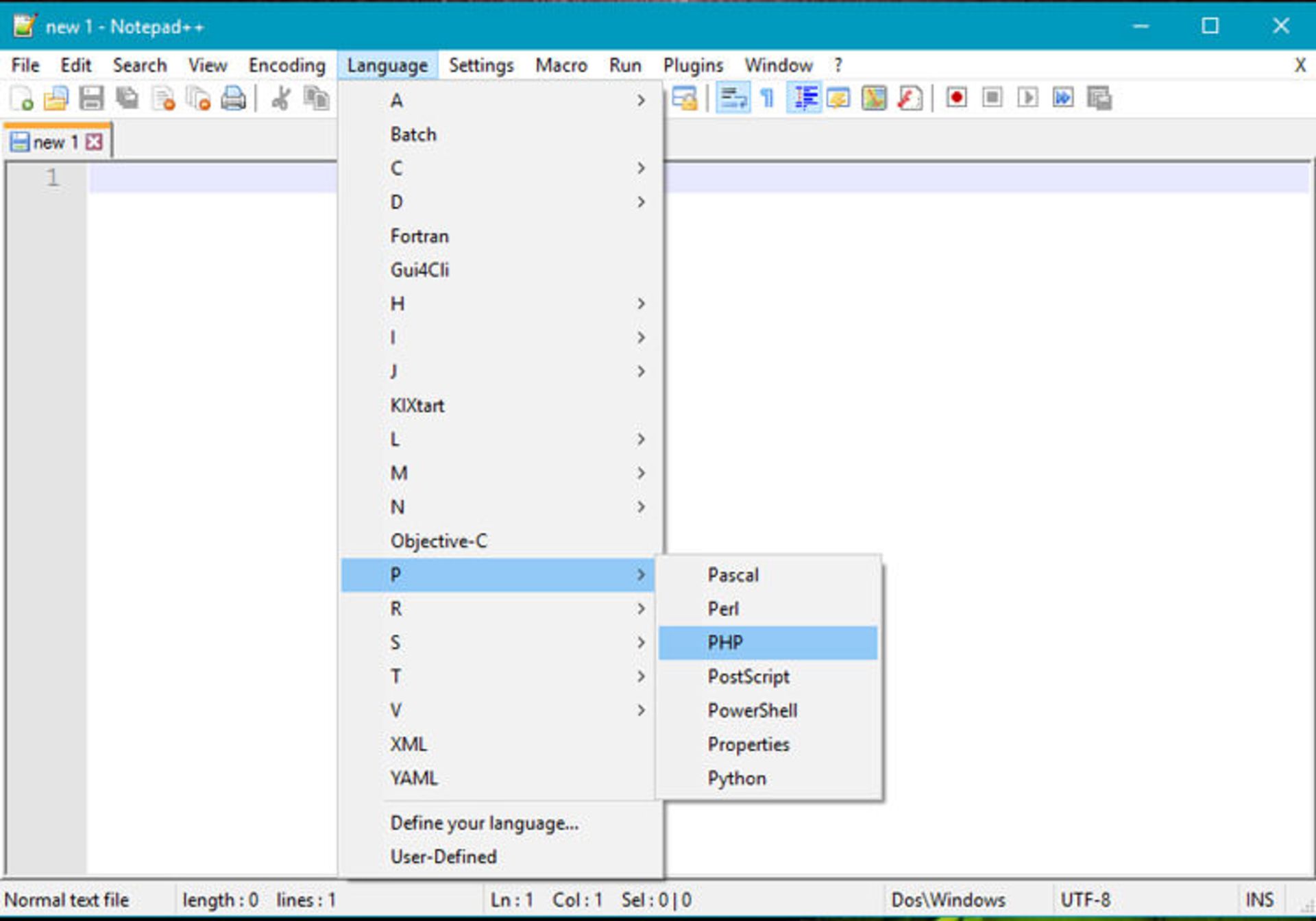
Task: Choose PHP from the P submenu
Action: pyautogui.click(x=768, y=643)
